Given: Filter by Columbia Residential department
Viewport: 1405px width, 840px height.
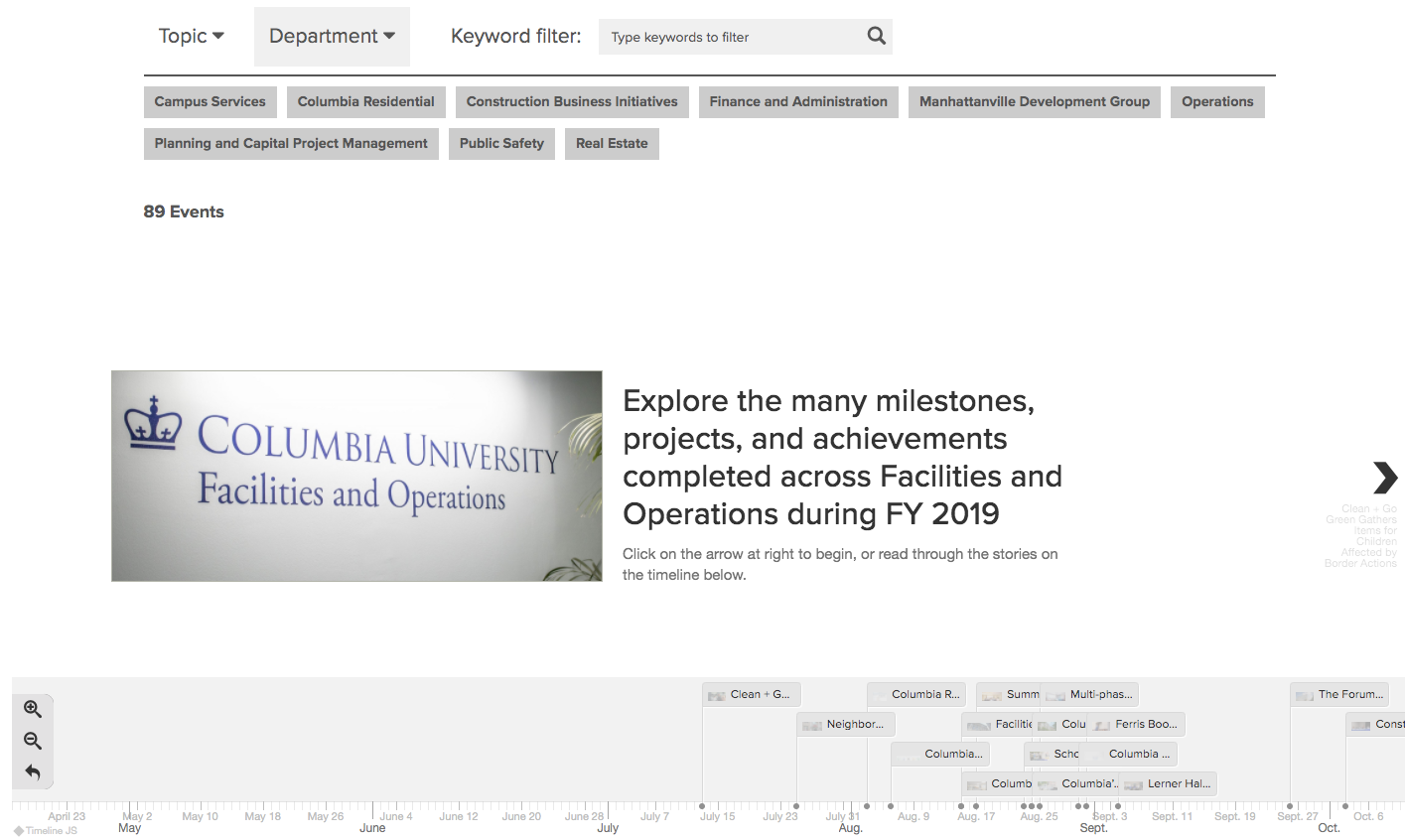Looking at the screenshot, I should click(x=366, y=102).
